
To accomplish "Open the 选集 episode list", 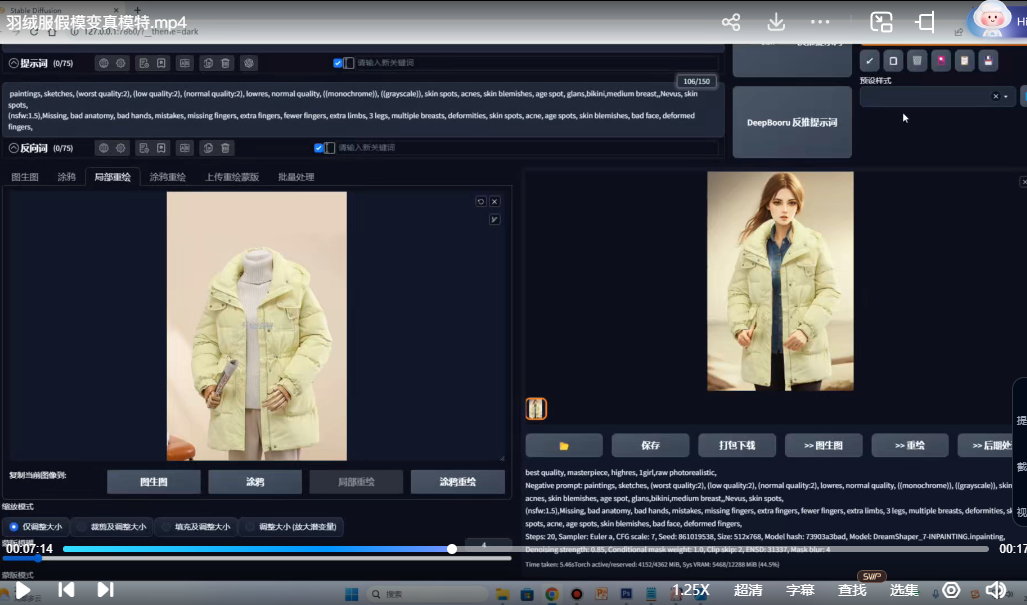I will click(904, 590).
